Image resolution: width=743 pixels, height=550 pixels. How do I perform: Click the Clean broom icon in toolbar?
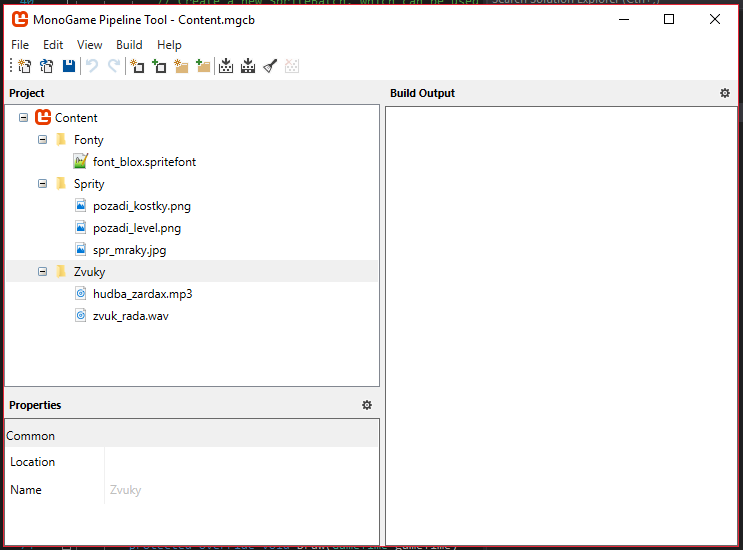(270, 67)
